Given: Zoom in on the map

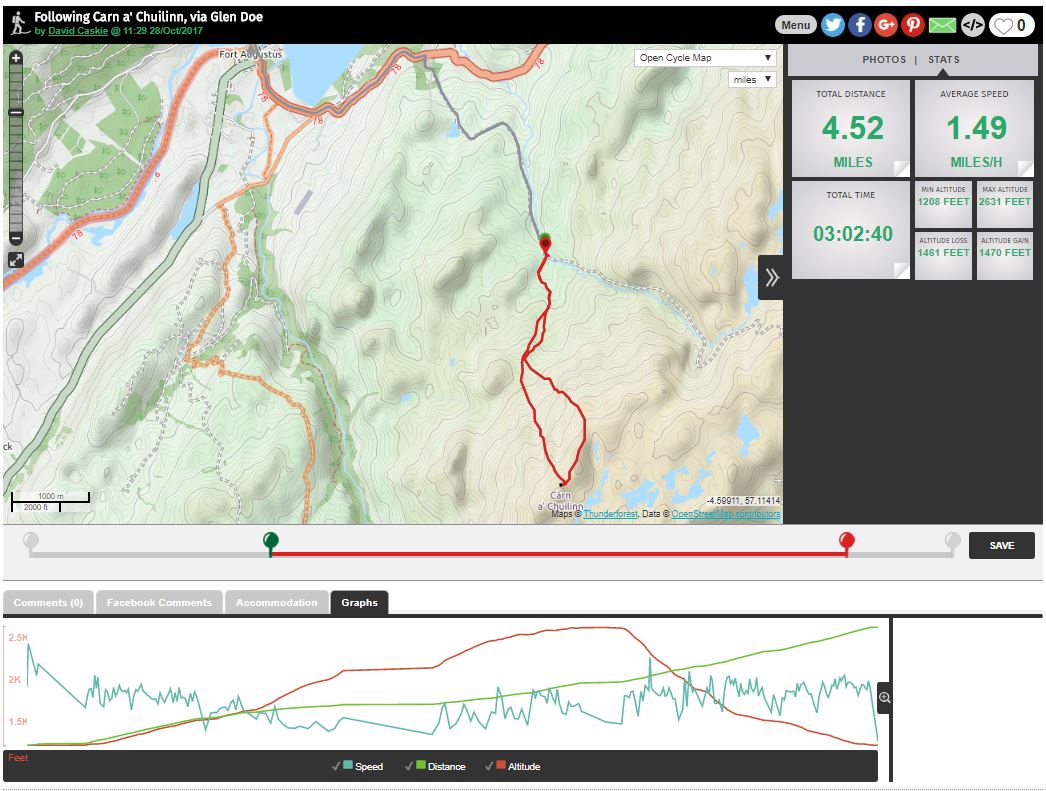Looking at the screenshot, I should coord(16,58).
